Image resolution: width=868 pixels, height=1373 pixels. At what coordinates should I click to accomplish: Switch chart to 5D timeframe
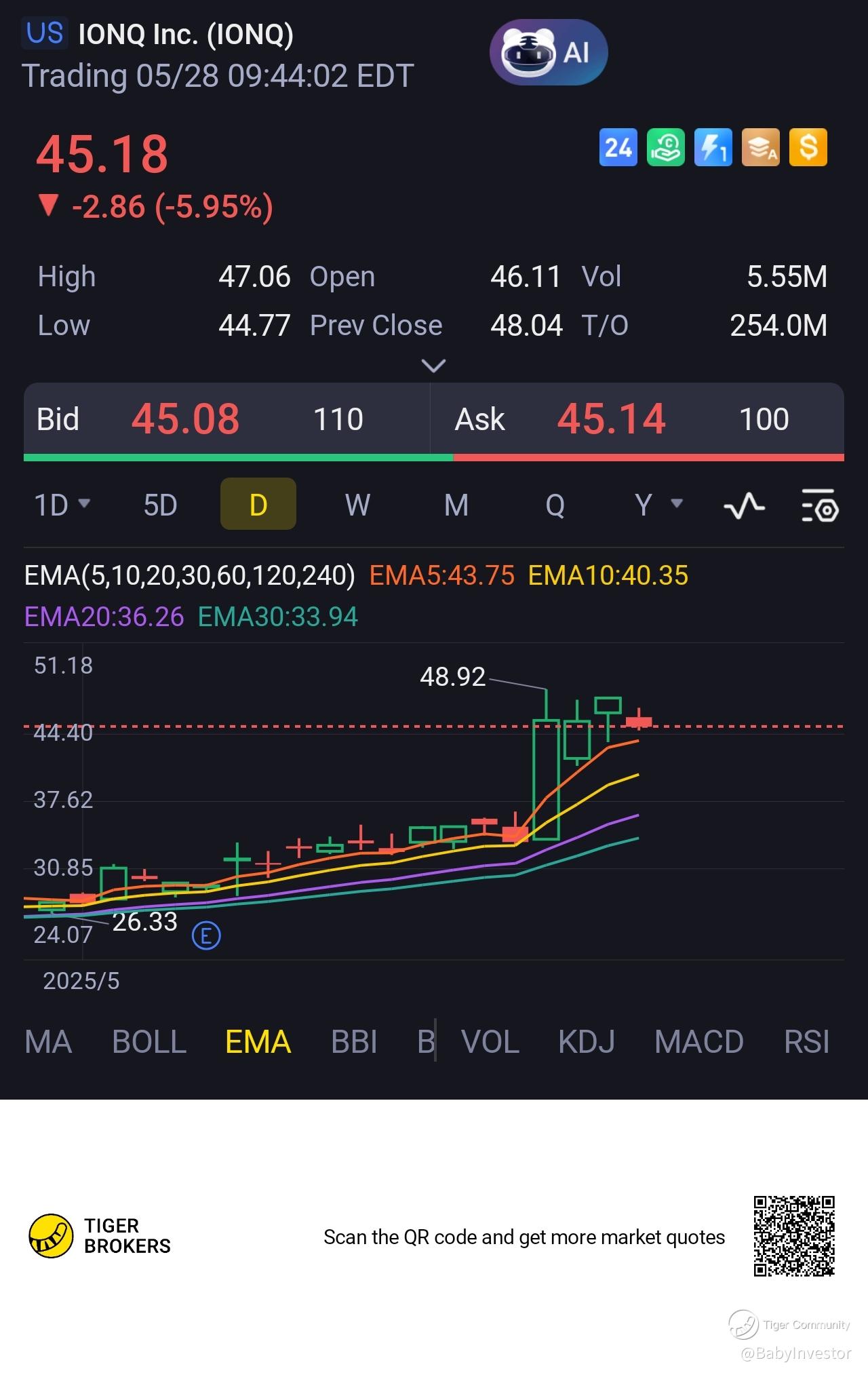click(161, 505)
